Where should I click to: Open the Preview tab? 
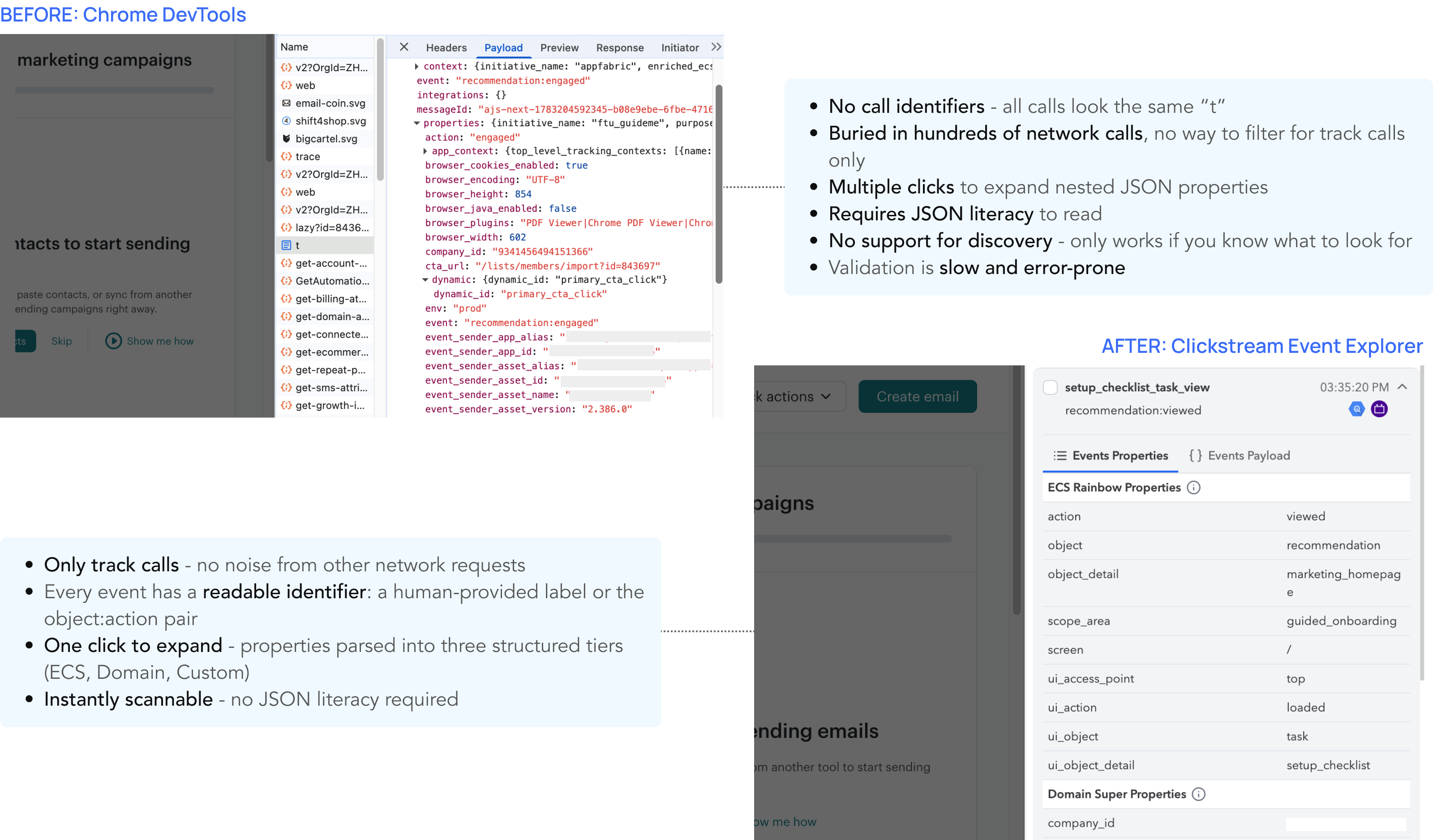pos(559,48)
